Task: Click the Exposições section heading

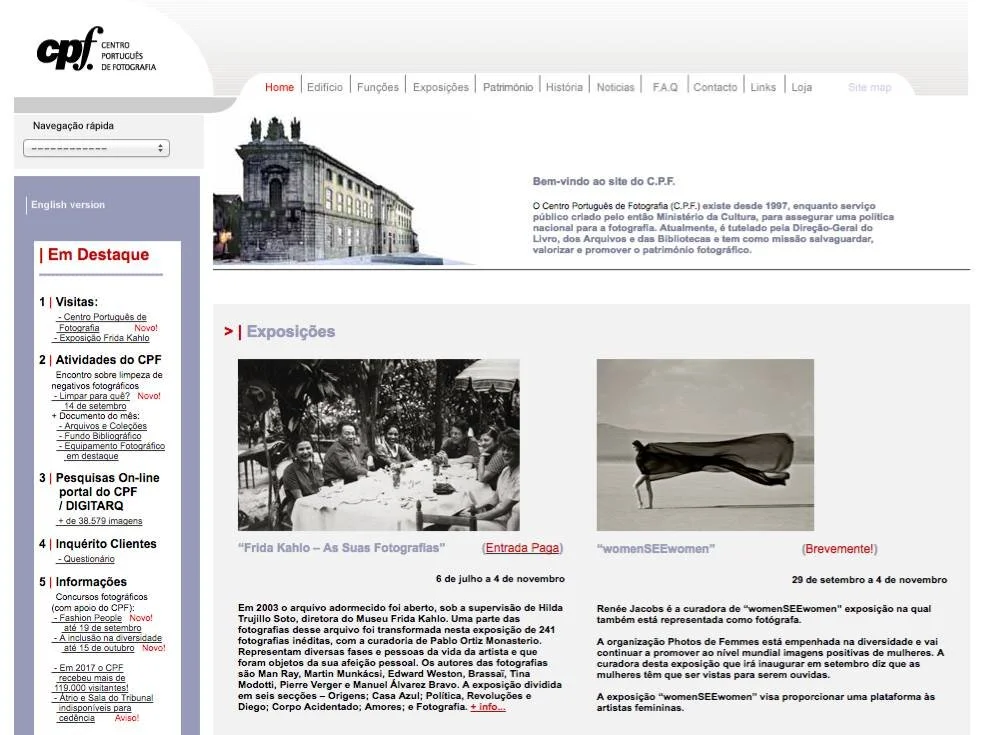Action: (x=291, y=331)
